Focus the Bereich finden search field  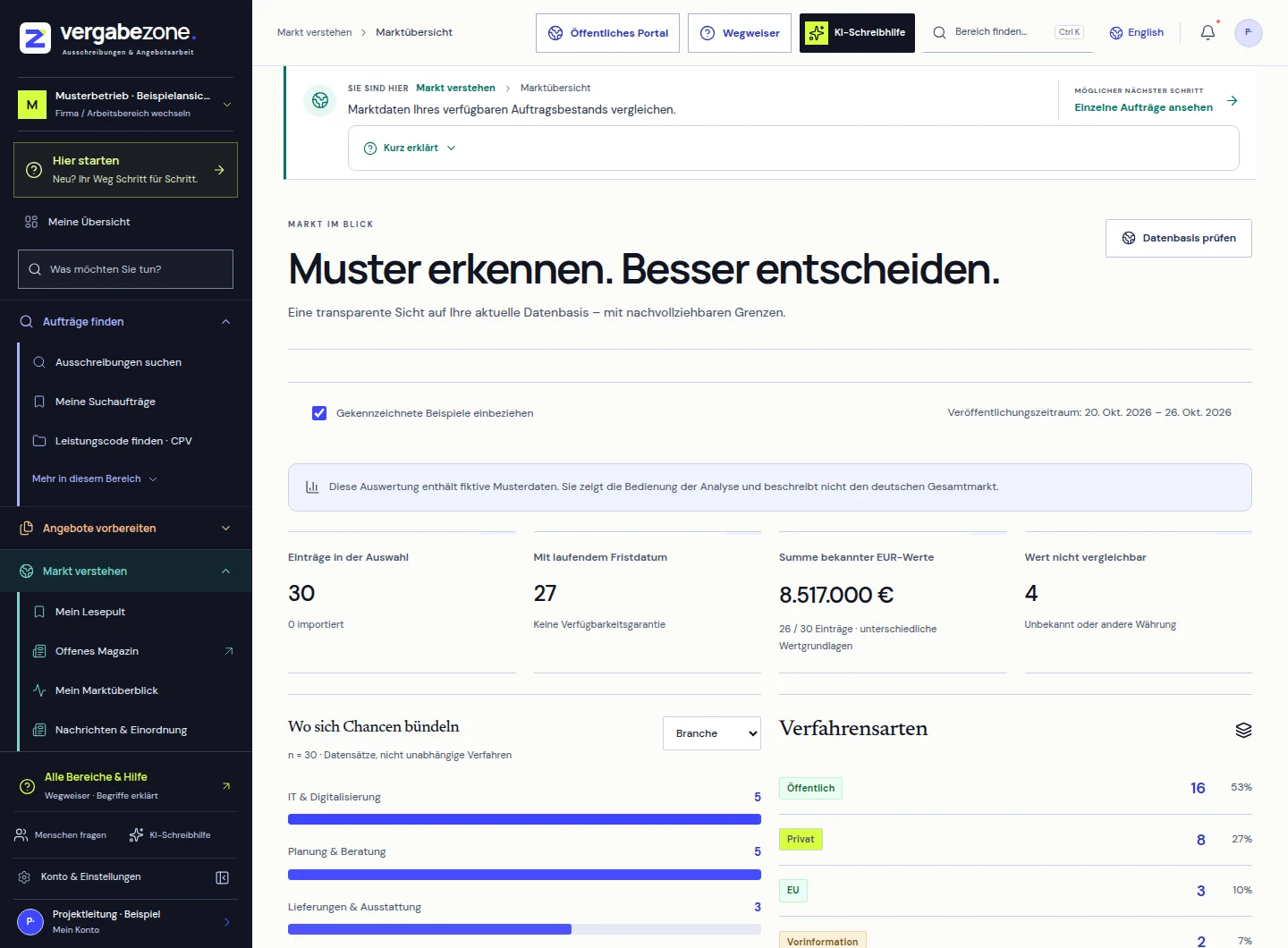(1008, 32)
